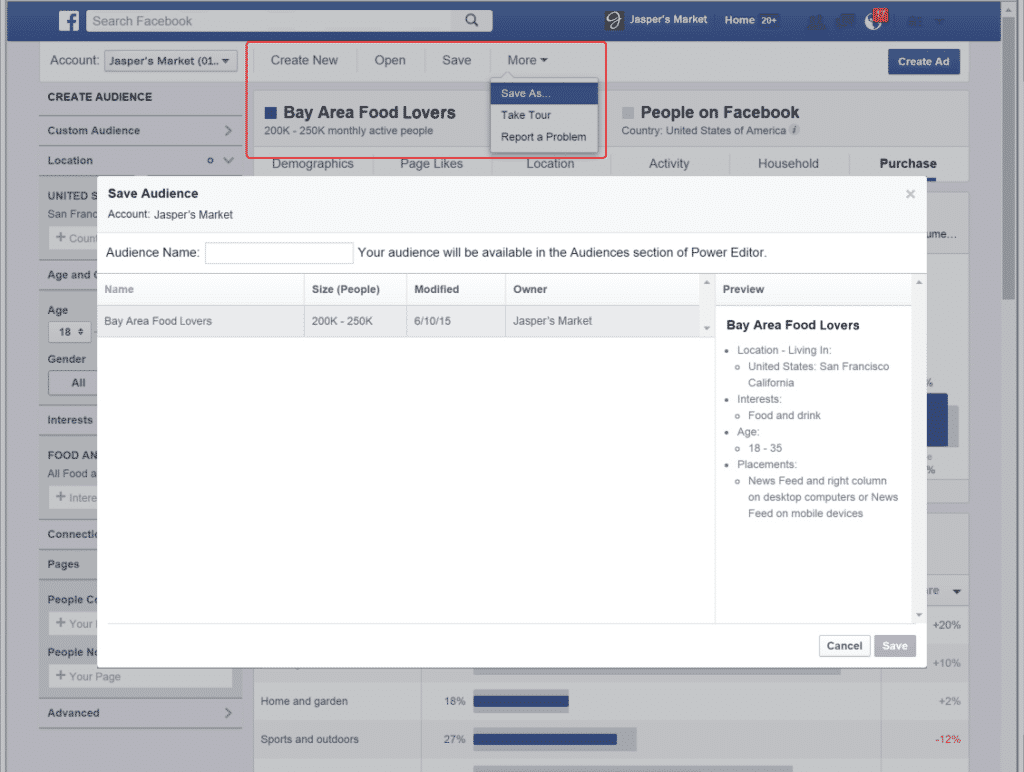
Task: Click Save button in Save Audience dialog
Action: [x=895, y=646]
